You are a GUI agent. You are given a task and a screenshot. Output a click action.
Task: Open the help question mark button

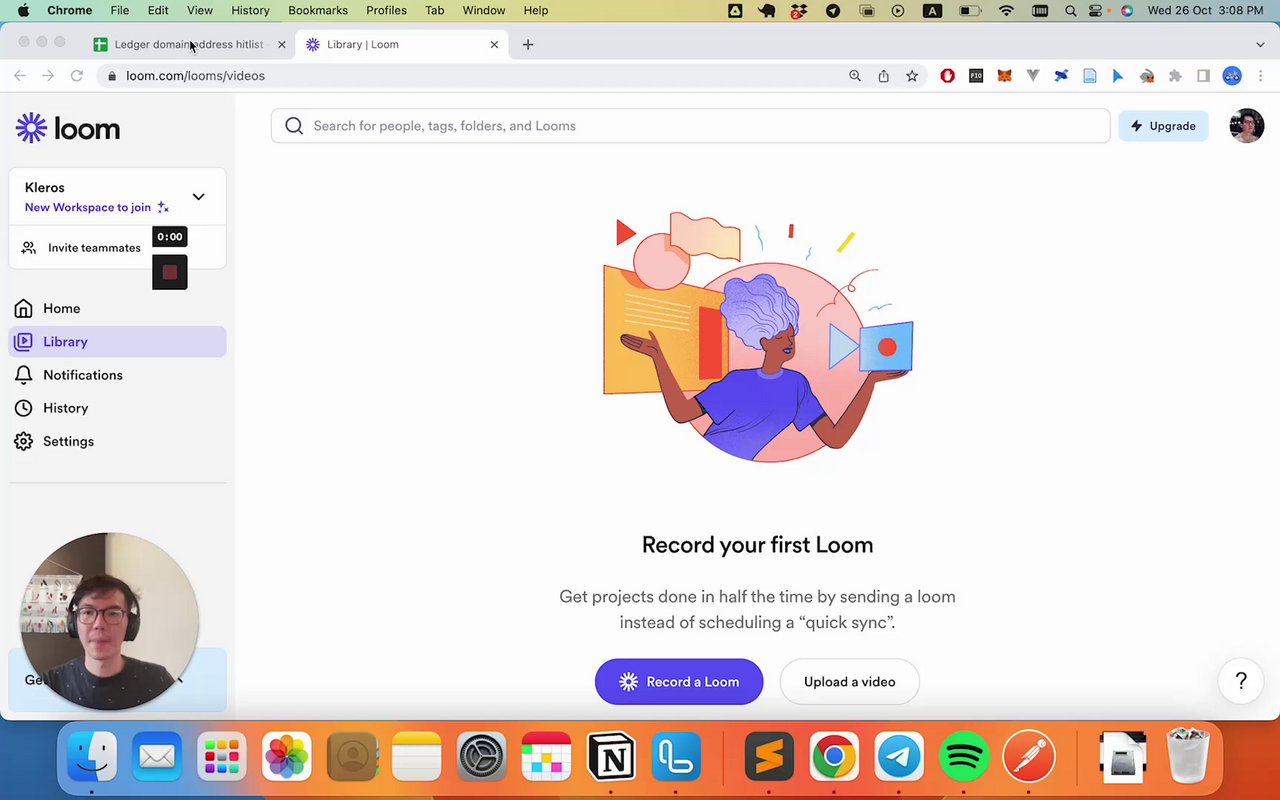coord(1241,681)
